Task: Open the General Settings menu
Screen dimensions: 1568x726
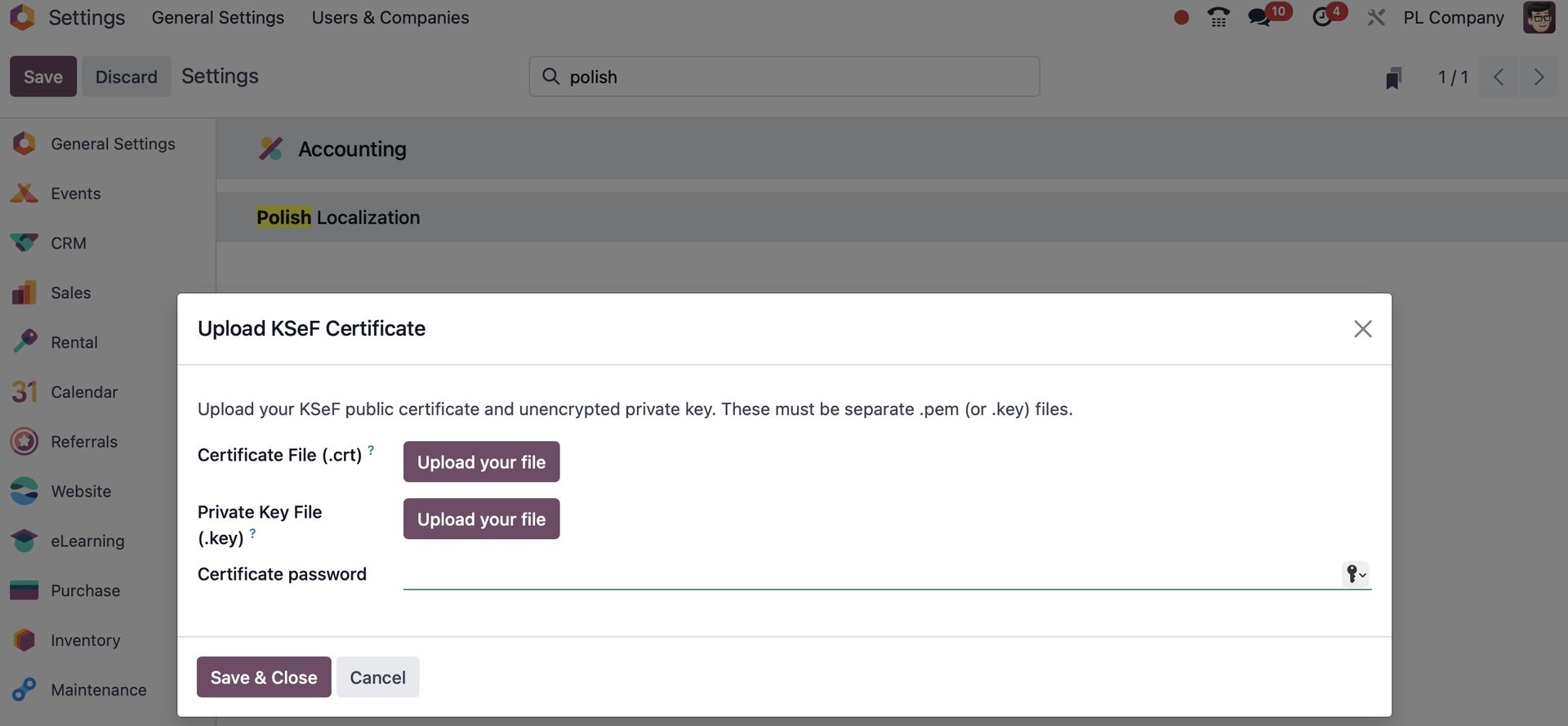Action: (218, 17)
